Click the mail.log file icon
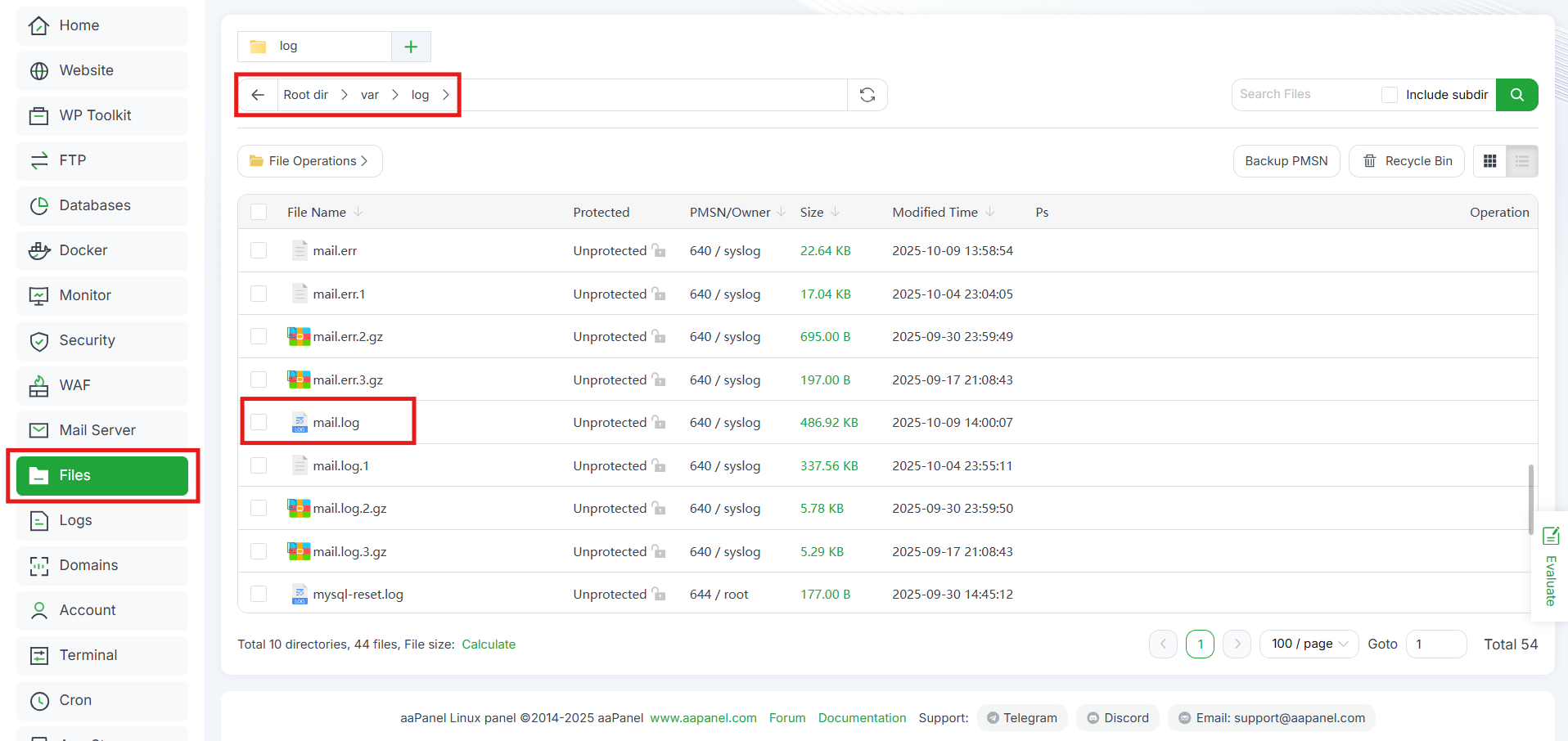This screenshot has height=741, width=1568. click(x=300, y=422)
